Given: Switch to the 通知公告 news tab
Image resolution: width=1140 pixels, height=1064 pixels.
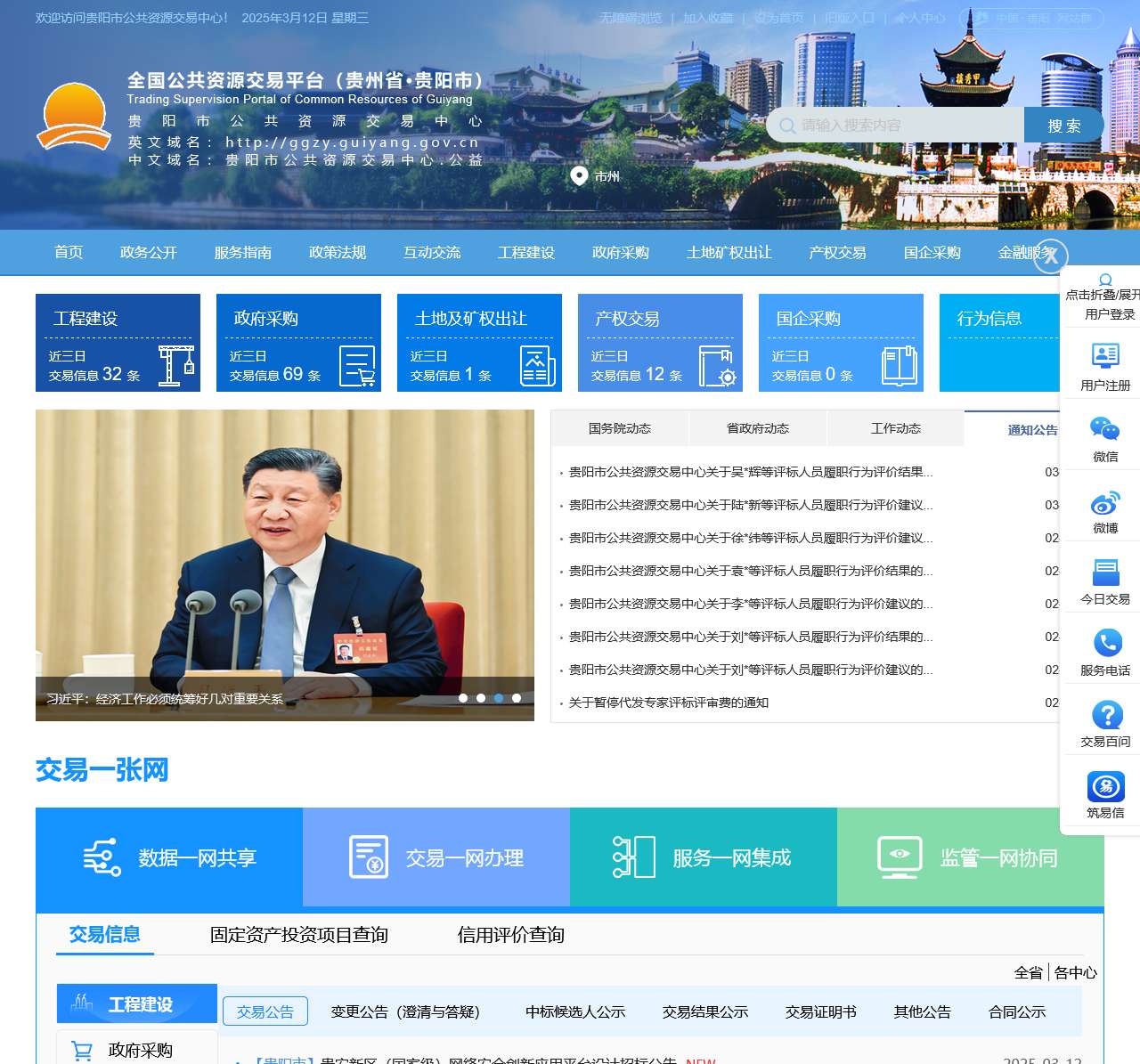Looking at the screenshot, I should [1033, 429].
